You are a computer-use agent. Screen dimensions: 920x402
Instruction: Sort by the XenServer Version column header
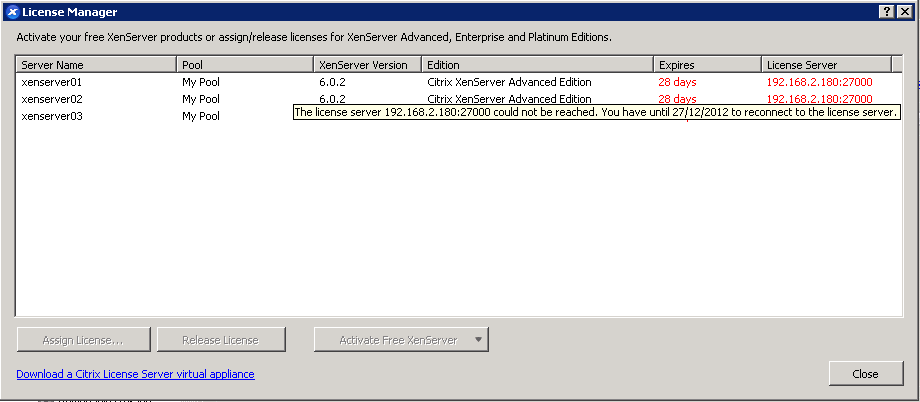[368, 65]
